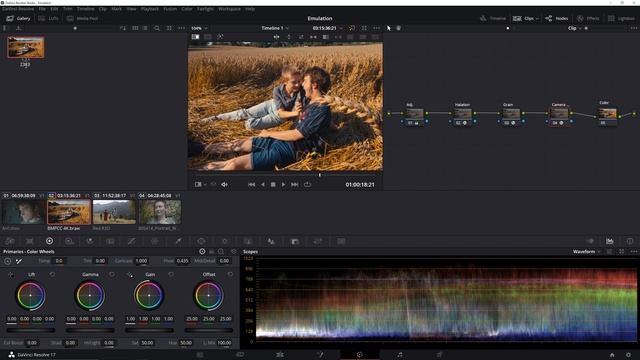The width and height of the screenshot is (640, 360).
Task: Toggle loop playback
Action: click(307, 184)
